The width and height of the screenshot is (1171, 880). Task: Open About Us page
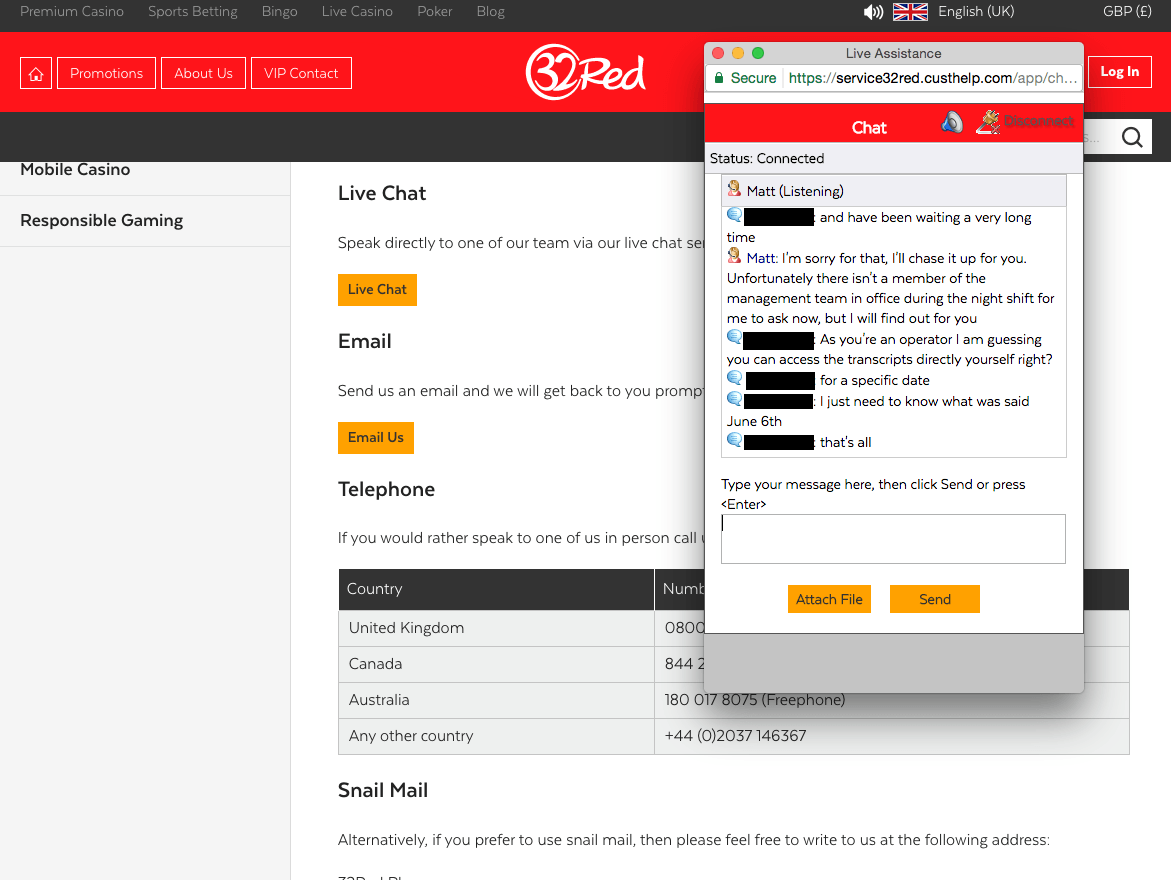point(203,73)
